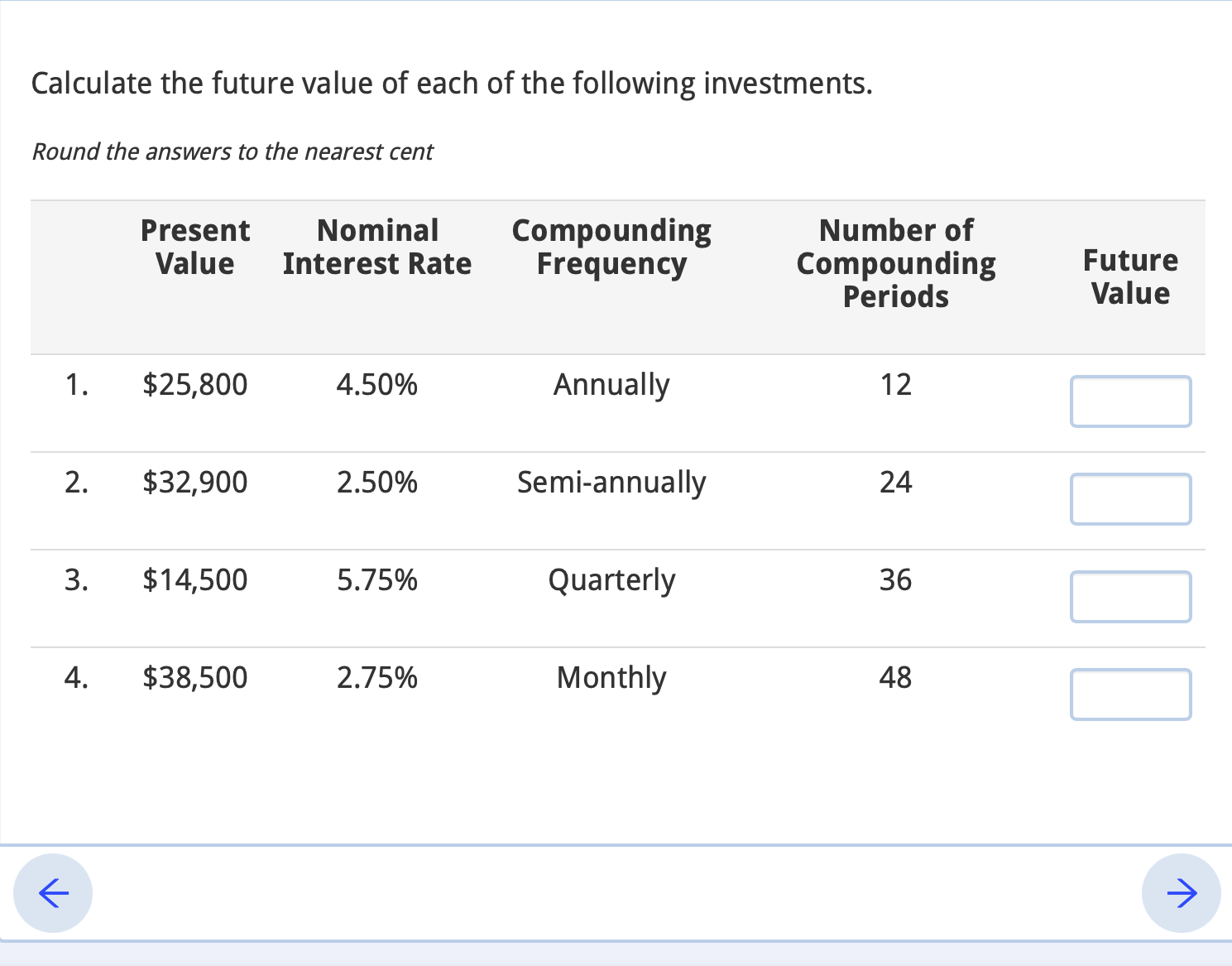The image size is (1232, 966).
Task: Click the $25,800 present value cell
Action: [194, 385]
